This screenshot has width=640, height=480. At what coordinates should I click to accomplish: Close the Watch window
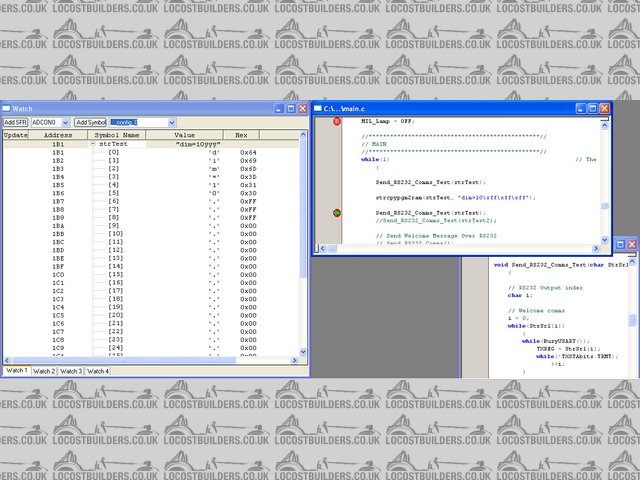[302, 109]
